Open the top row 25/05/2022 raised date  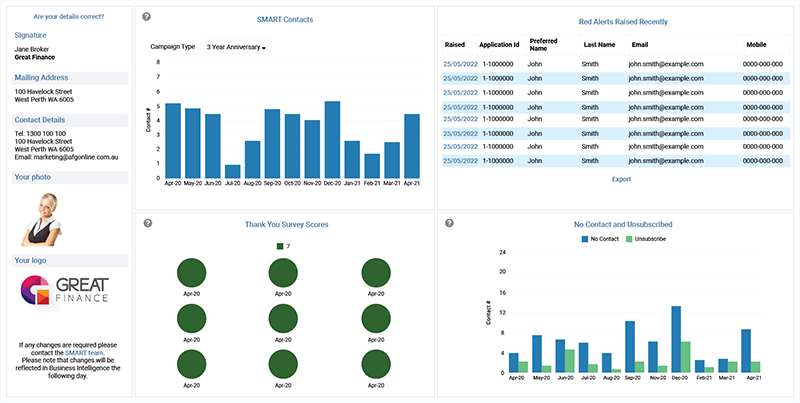[460, 64]
